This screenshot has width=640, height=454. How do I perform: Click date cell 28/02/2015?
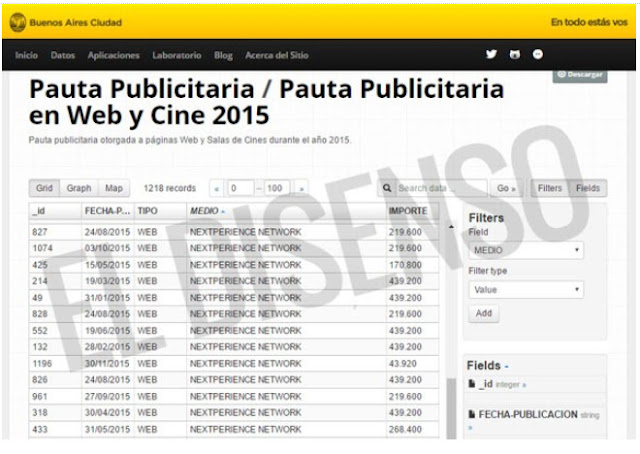pos(107,347)
